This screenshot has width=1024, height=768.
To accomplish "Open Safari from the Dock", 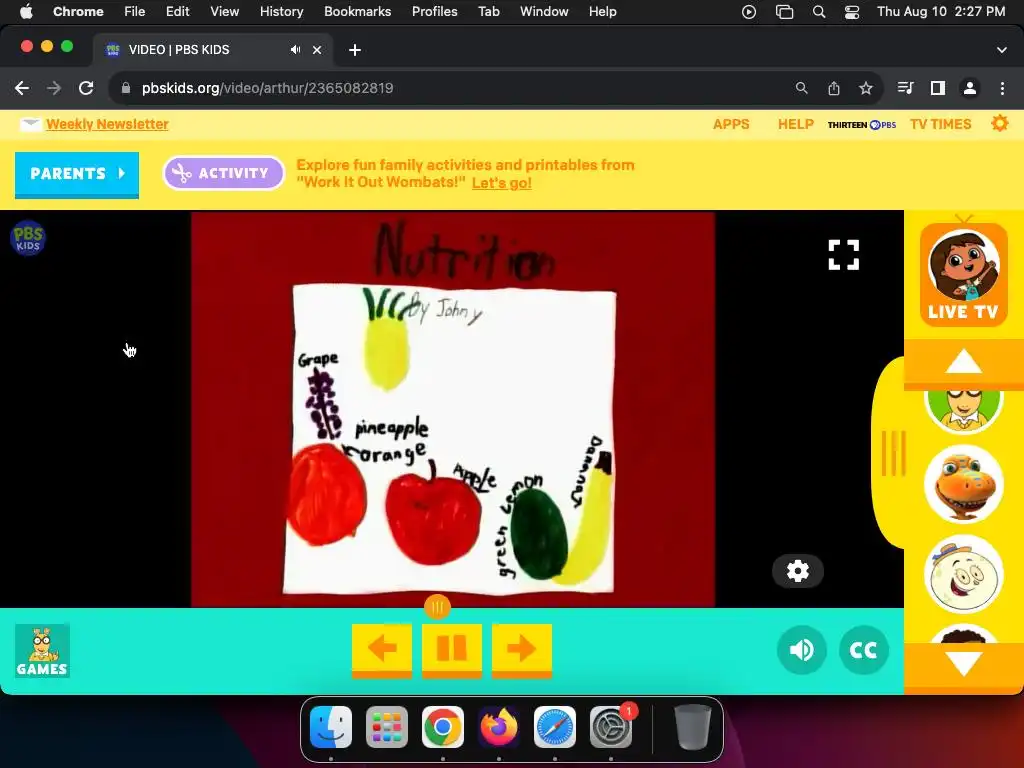I will coord(554,727).
